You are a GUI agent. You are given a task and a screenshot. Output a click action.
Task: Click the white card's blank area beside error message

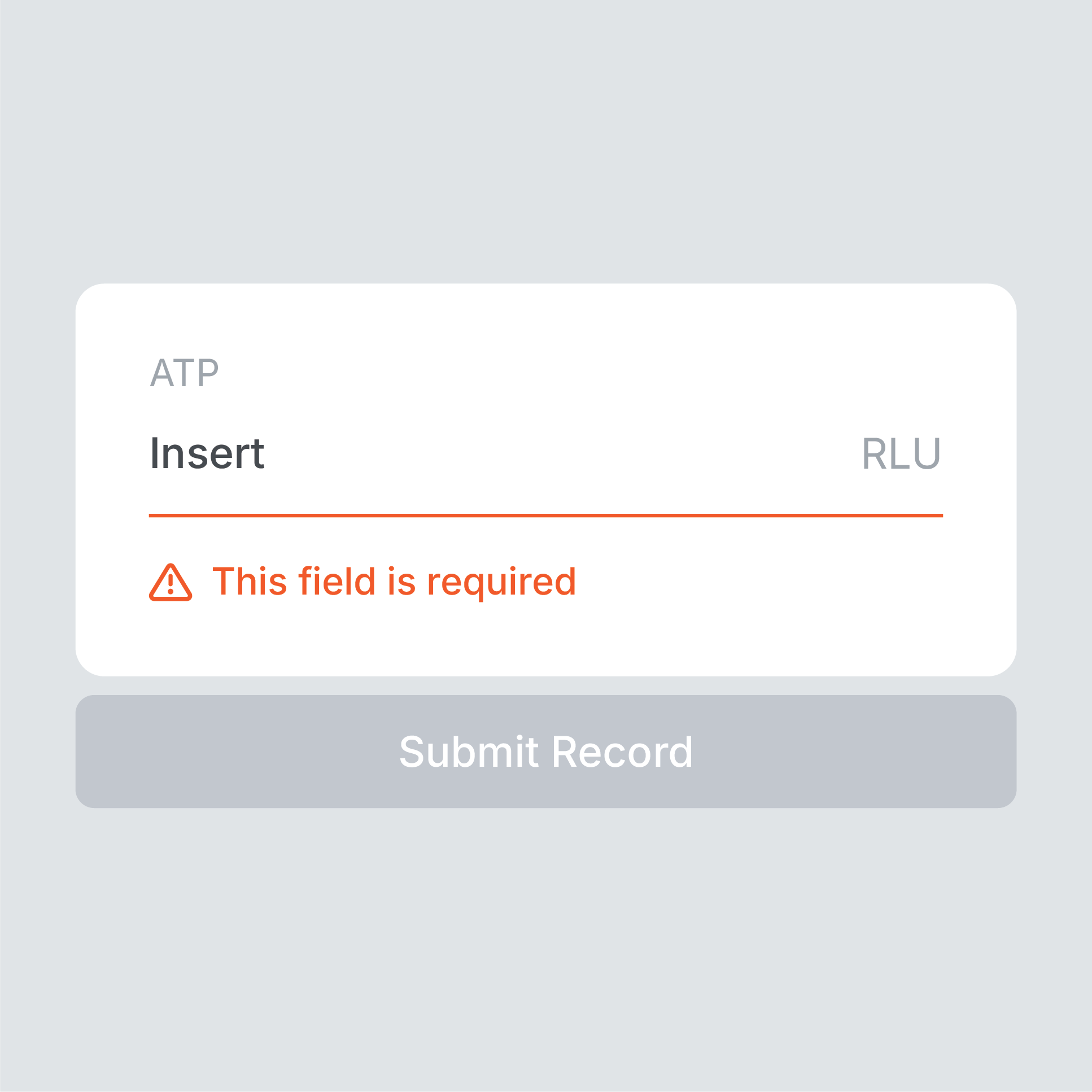tap(791, 582)
